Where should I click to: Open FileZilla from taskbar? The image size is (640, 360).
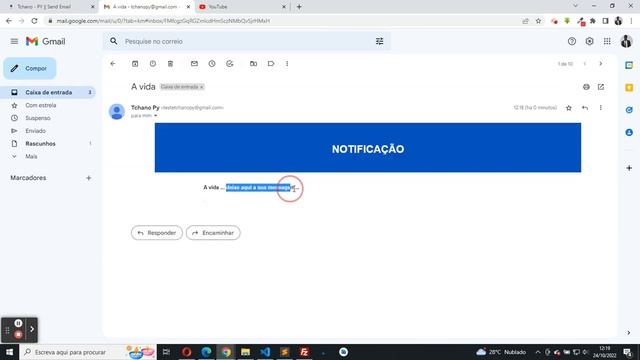(304, 352)
